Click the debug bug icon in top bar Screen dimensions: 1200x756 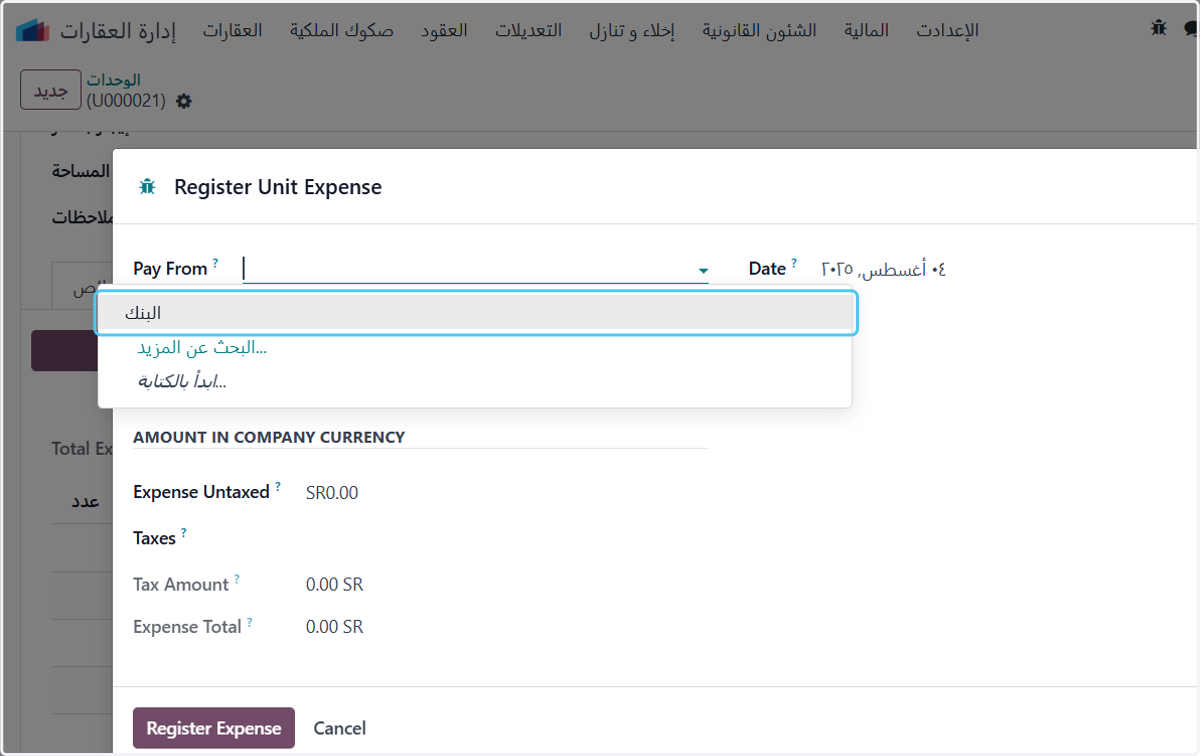[x=1159, y=28]
